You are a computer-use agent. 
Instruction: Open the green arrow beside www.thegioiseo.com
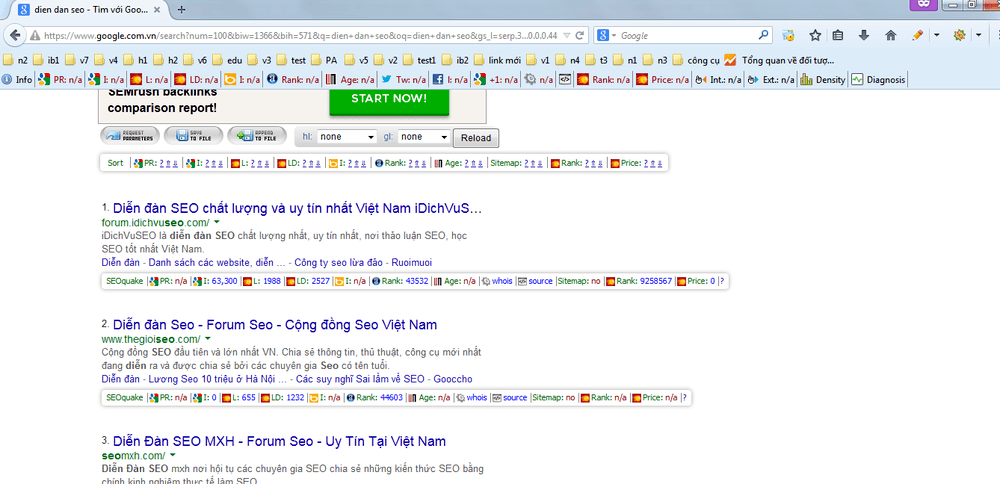point(208,339)
